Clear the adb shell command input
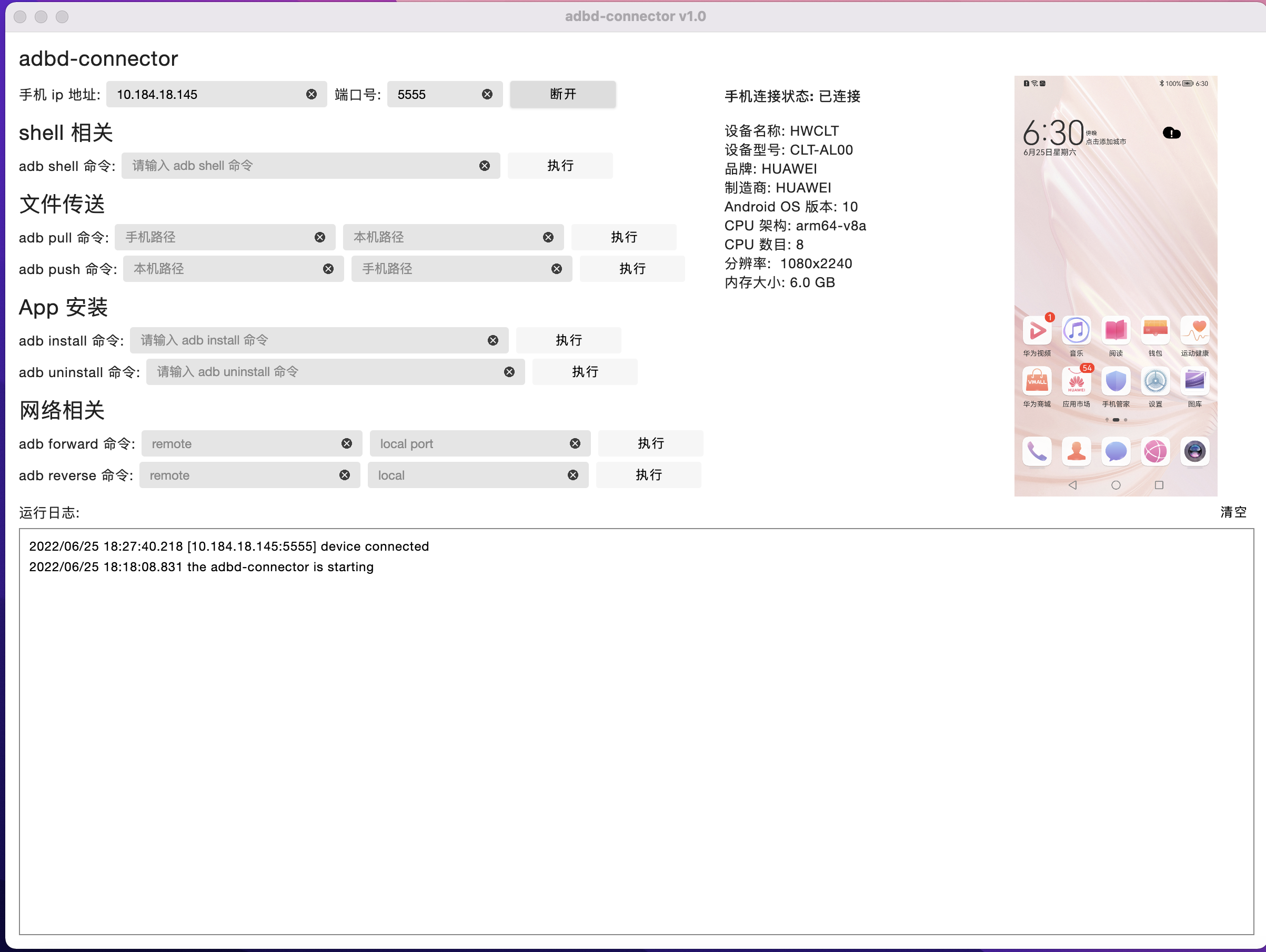The image size is (1266, 952). point(484,166)
